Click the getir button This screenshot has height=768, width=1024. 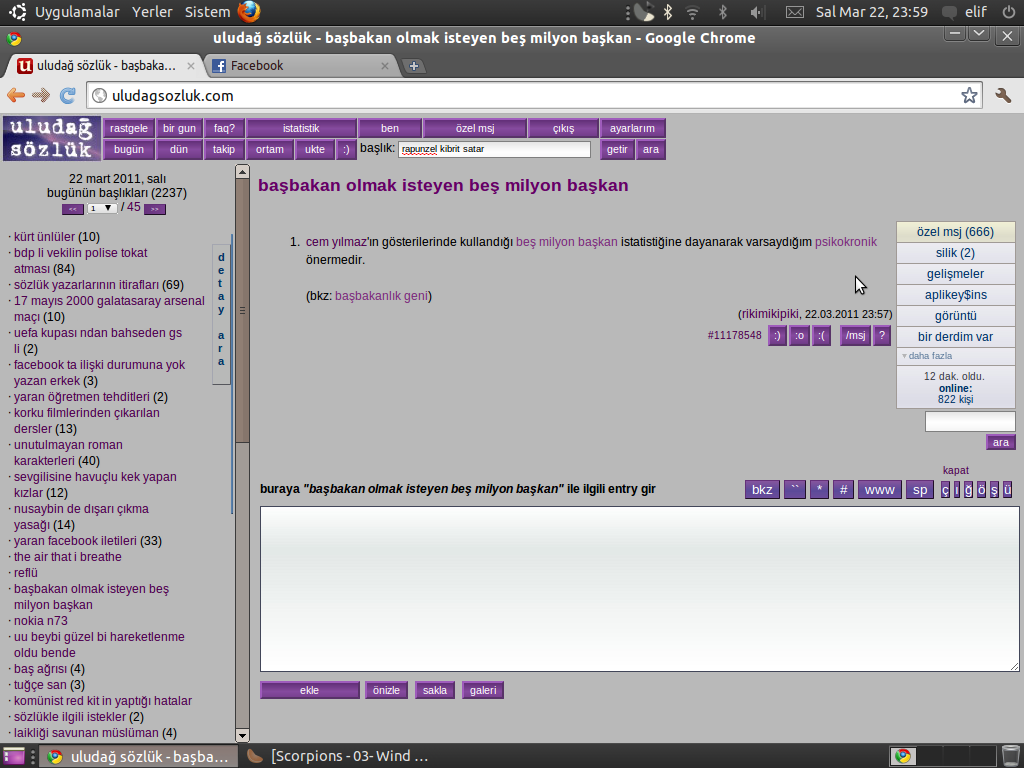coord(617,150)
